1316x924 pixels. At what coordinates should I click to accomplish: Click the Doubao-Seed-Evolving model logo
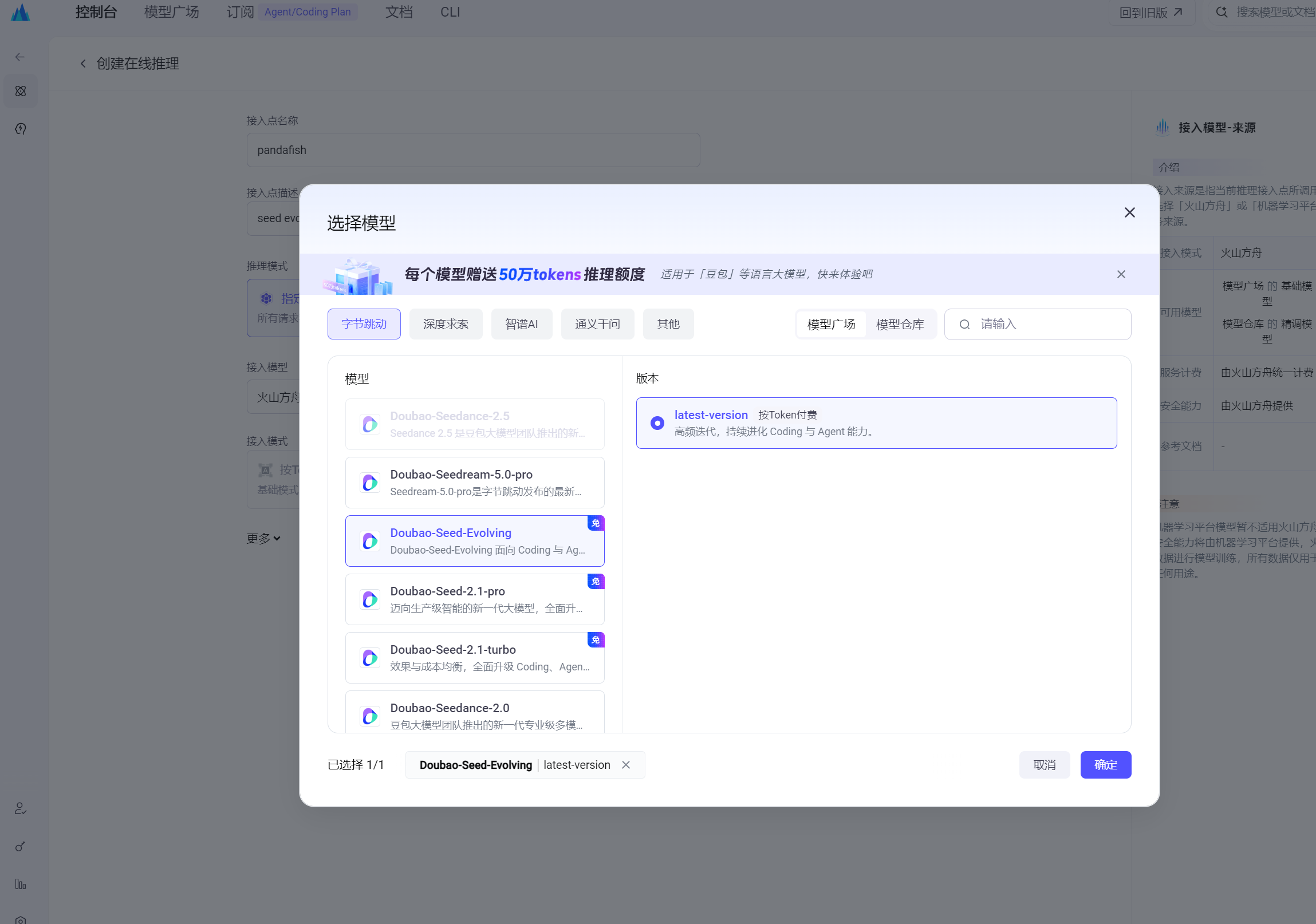click(370, 541)
